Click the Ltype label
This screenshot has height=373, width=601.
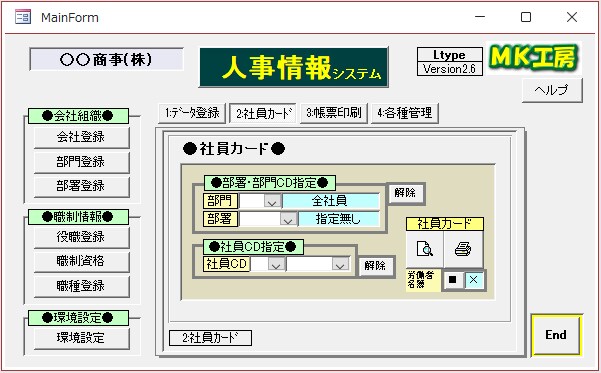click(450, 55)
